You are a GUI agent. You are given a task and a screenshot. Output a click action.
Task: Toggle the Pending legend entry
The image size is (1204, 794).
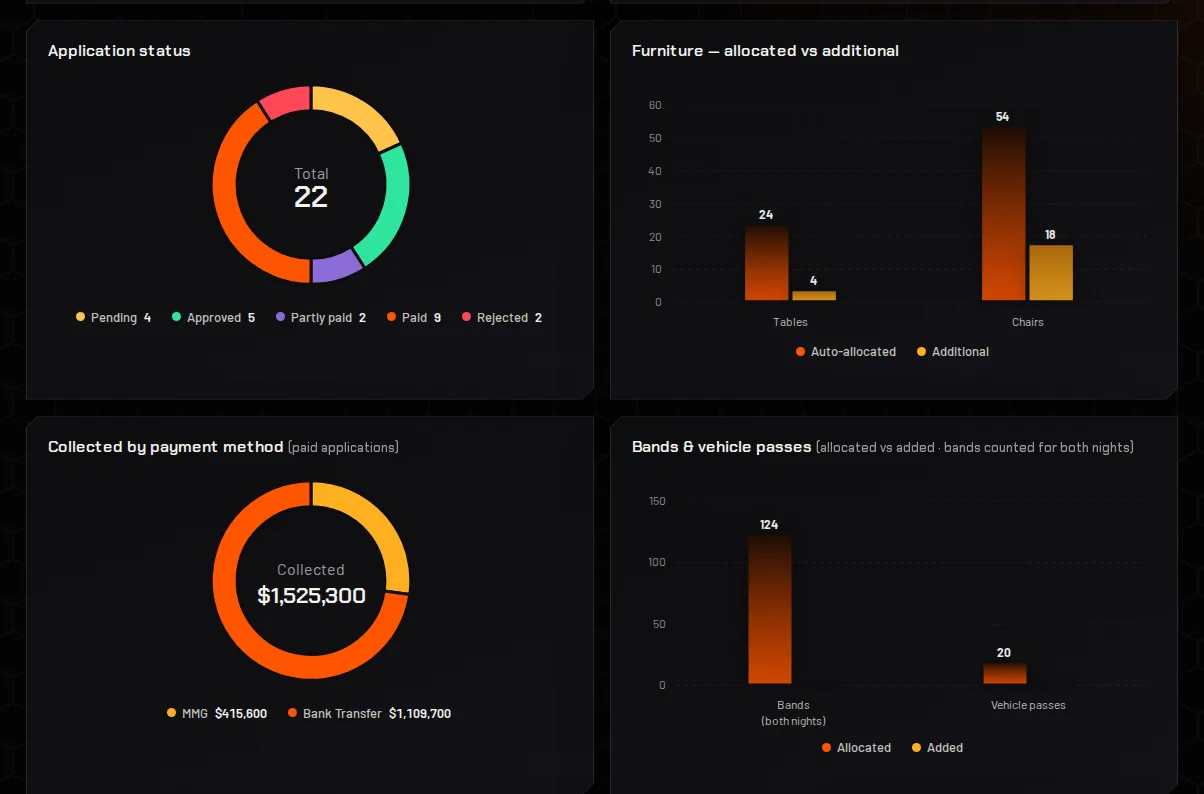click(x=113, y=317)
